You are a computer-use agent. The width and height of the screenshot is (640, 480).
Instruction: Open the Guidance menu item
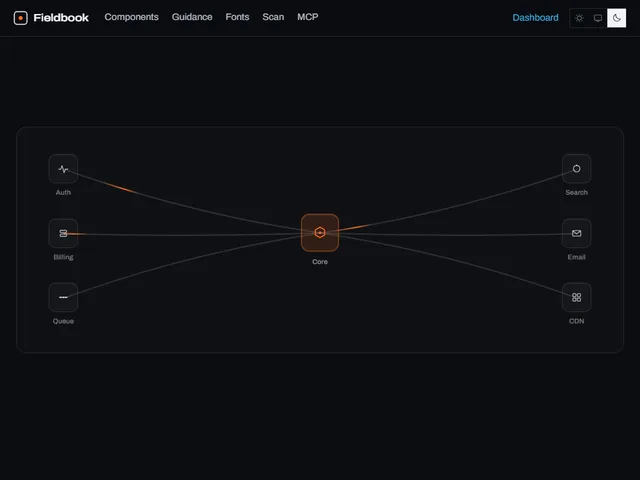(192, 17)
